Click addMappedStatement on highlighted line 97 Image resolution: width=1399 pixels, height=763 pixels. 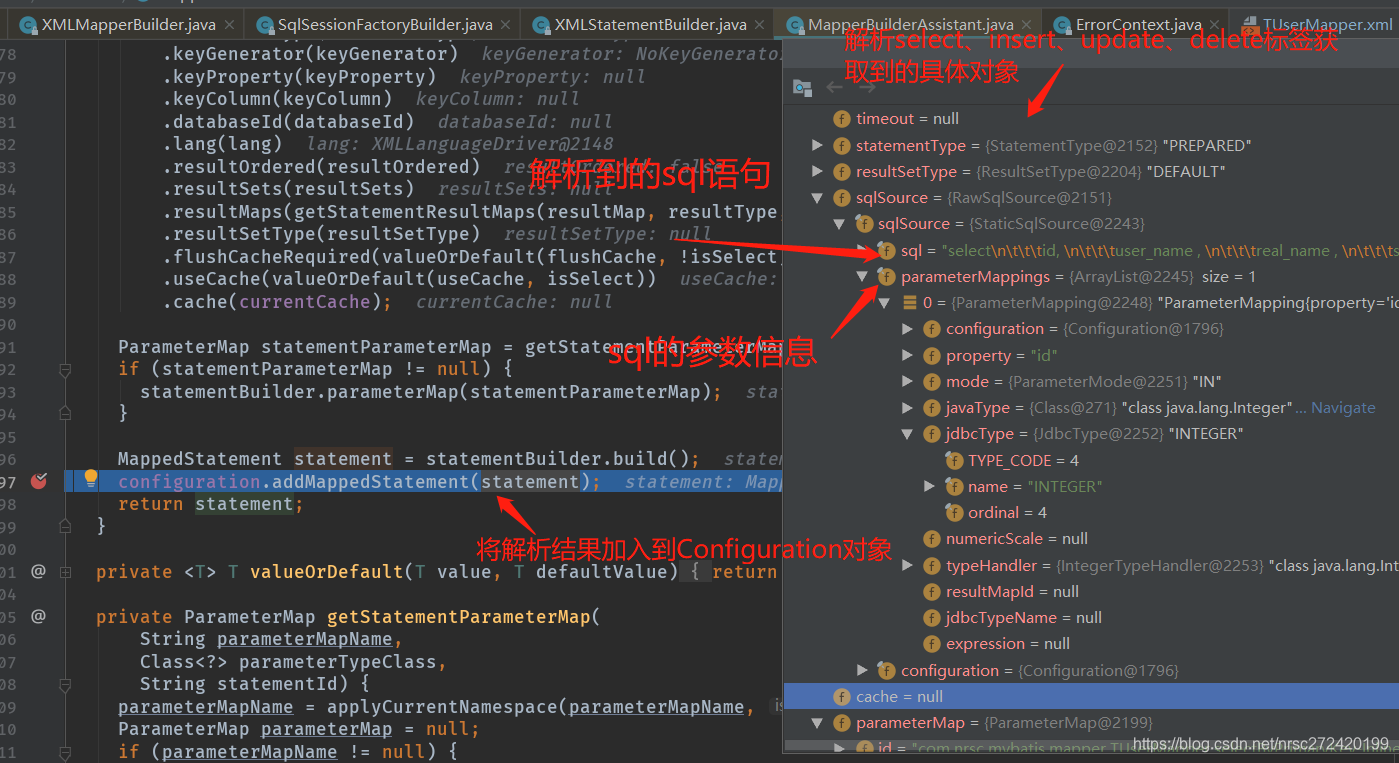371,481
